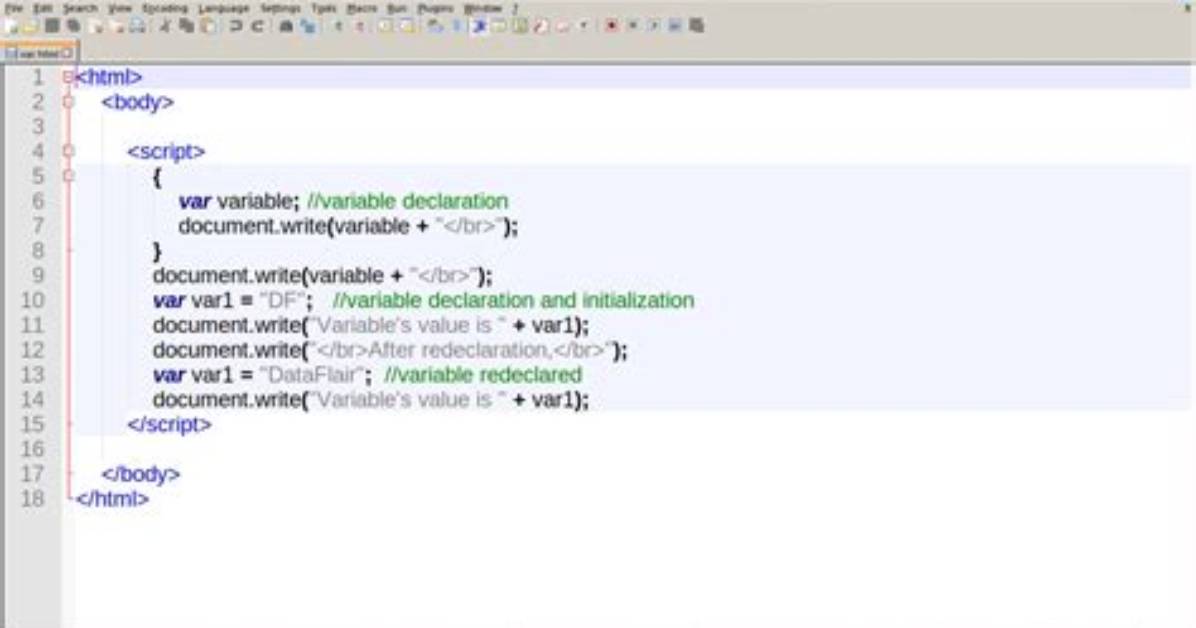Click line number 18 in the margin
The width and height of the screenshot is (1196, 628).
33,498
